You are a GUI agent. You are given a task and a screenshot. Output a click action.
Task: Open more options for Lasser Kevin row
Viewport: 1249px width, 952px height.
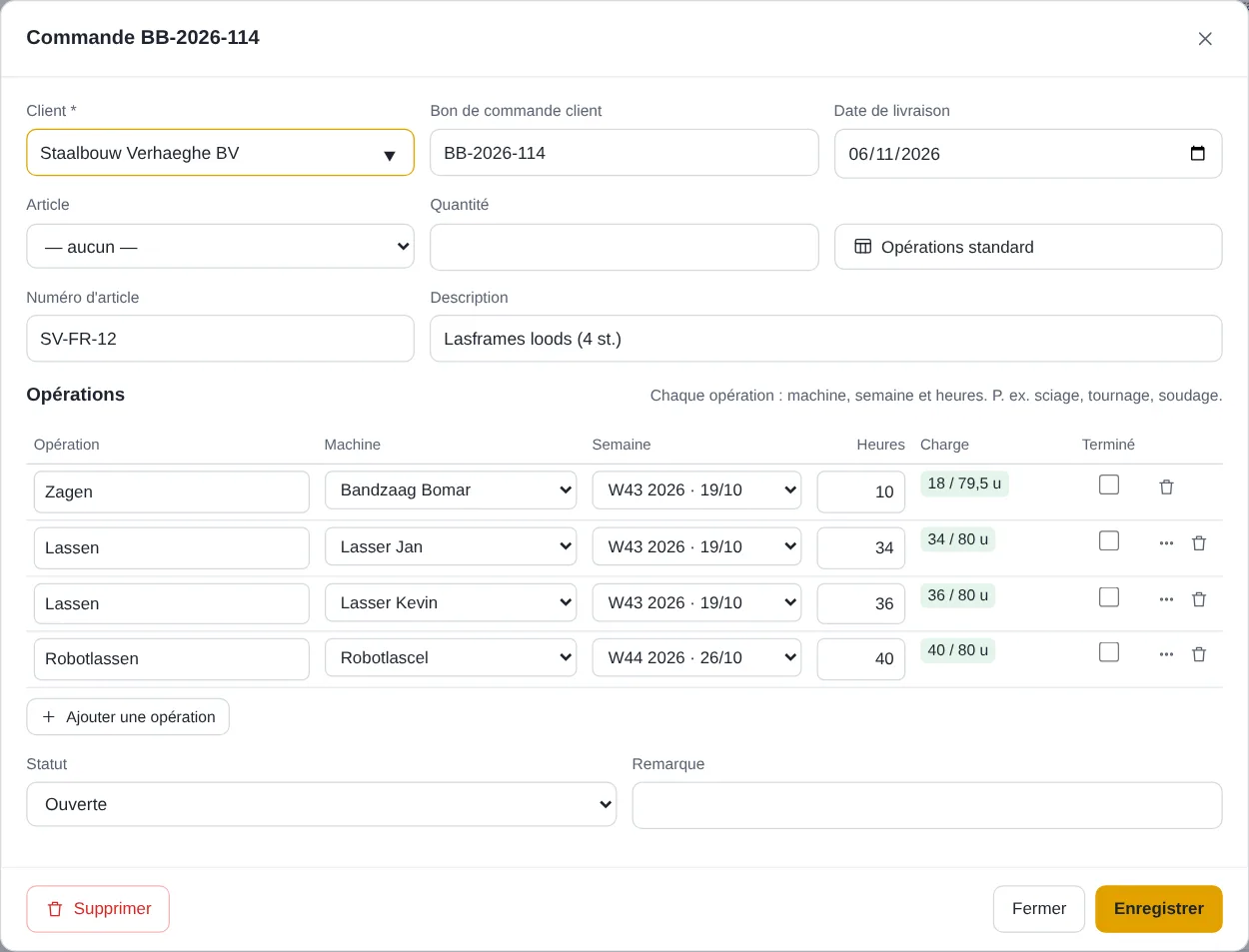1166,599
